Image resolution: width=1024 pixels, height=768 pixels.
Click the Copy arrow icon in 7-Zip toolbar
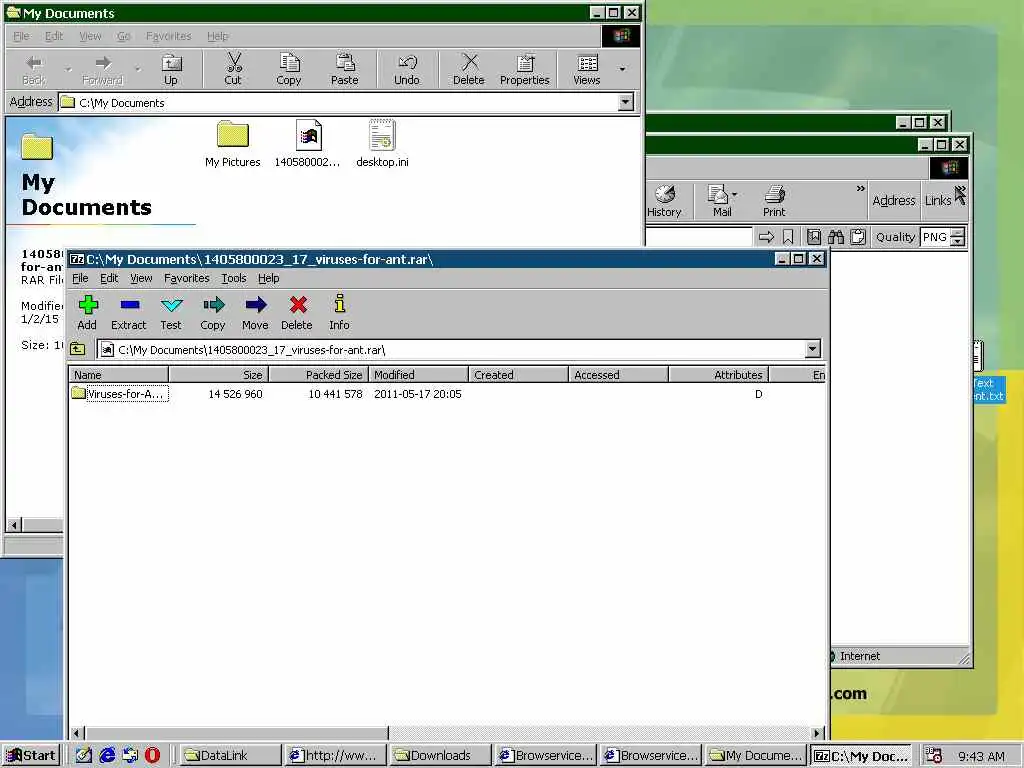[x=214, y=305]
